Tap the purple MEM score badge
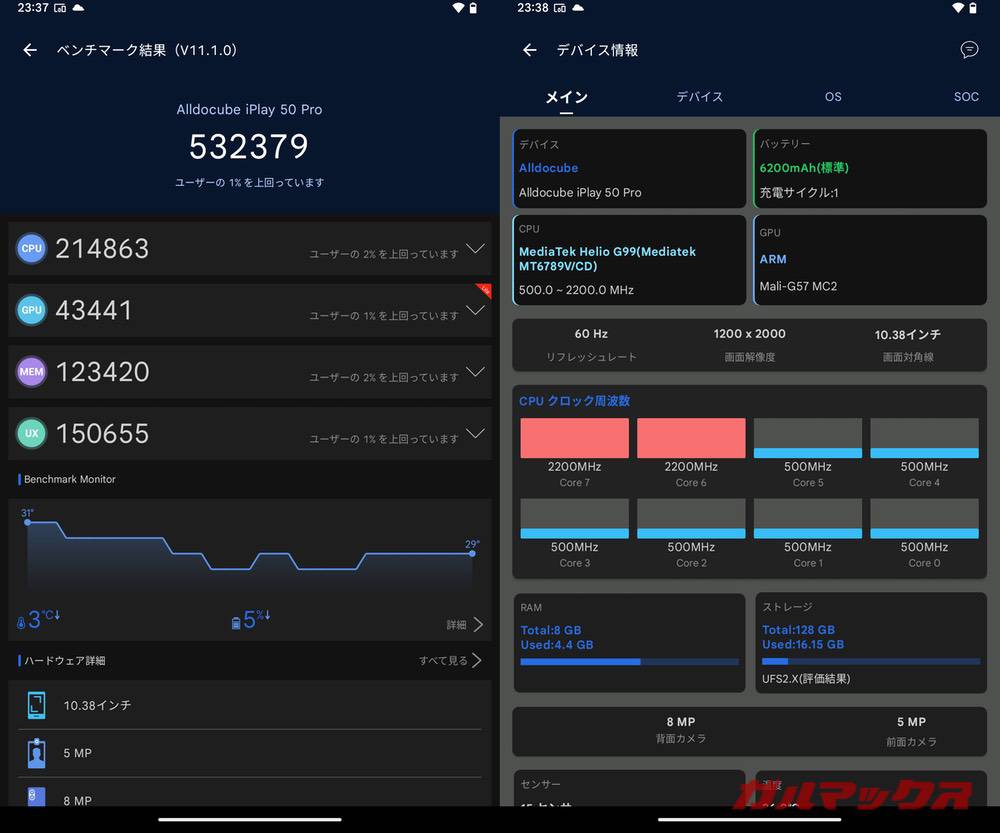The image size is (1000, 833). [32, 372]
